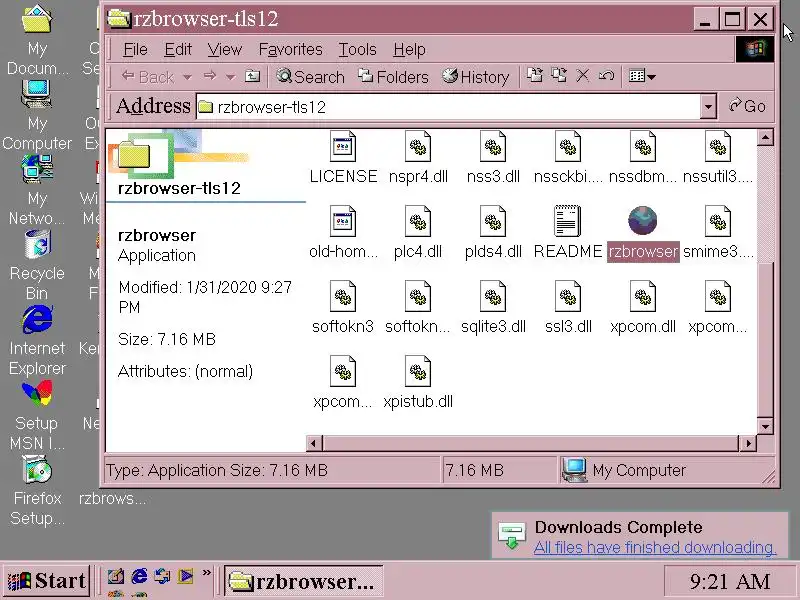The width and height of the screenshot is (800, 600).
Task: Click Show Desktop quick launch icon
Action: click(115, 576)
